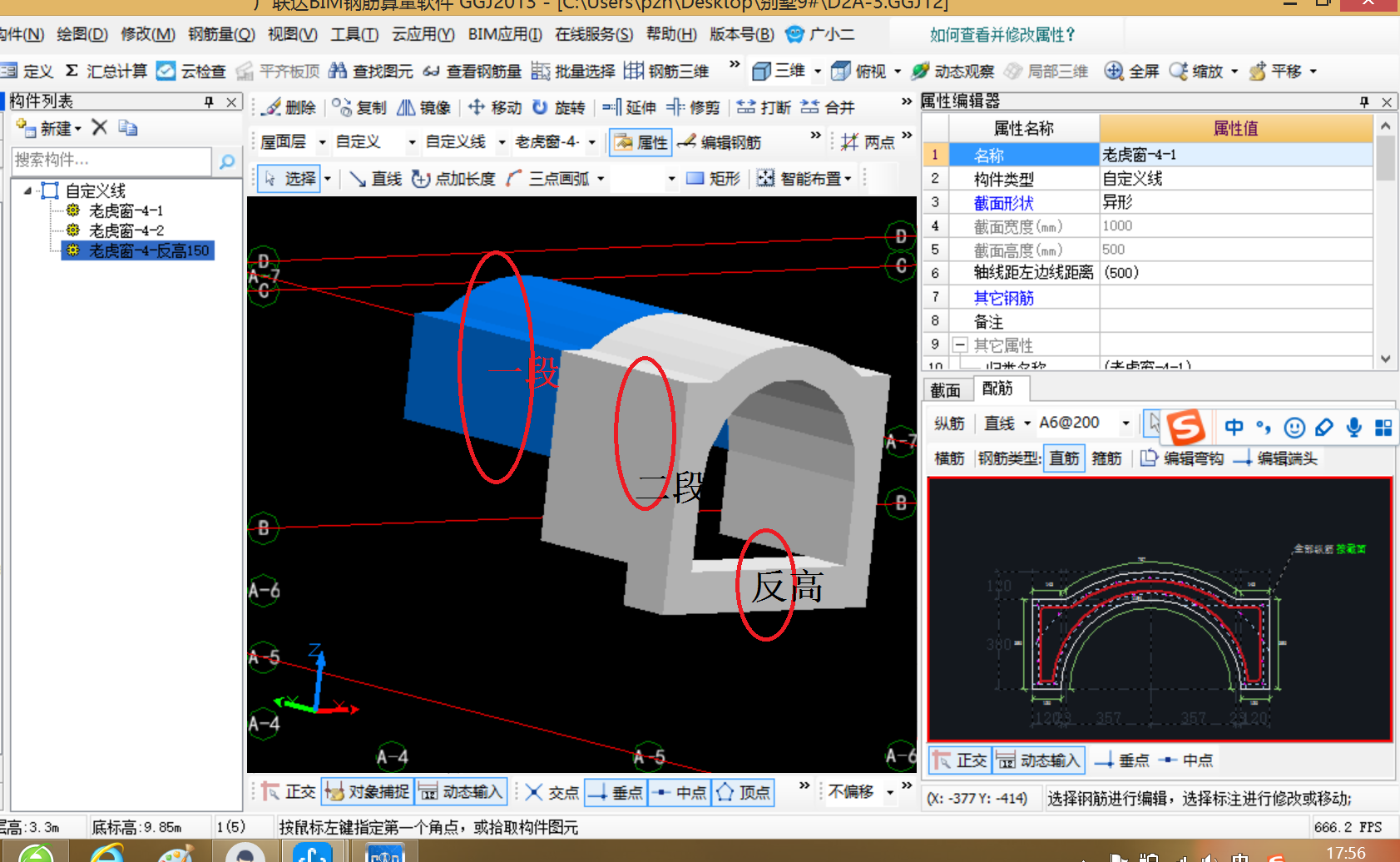
Task: Toggle 对象捕捉 object snap
Action: click(367, 792)
